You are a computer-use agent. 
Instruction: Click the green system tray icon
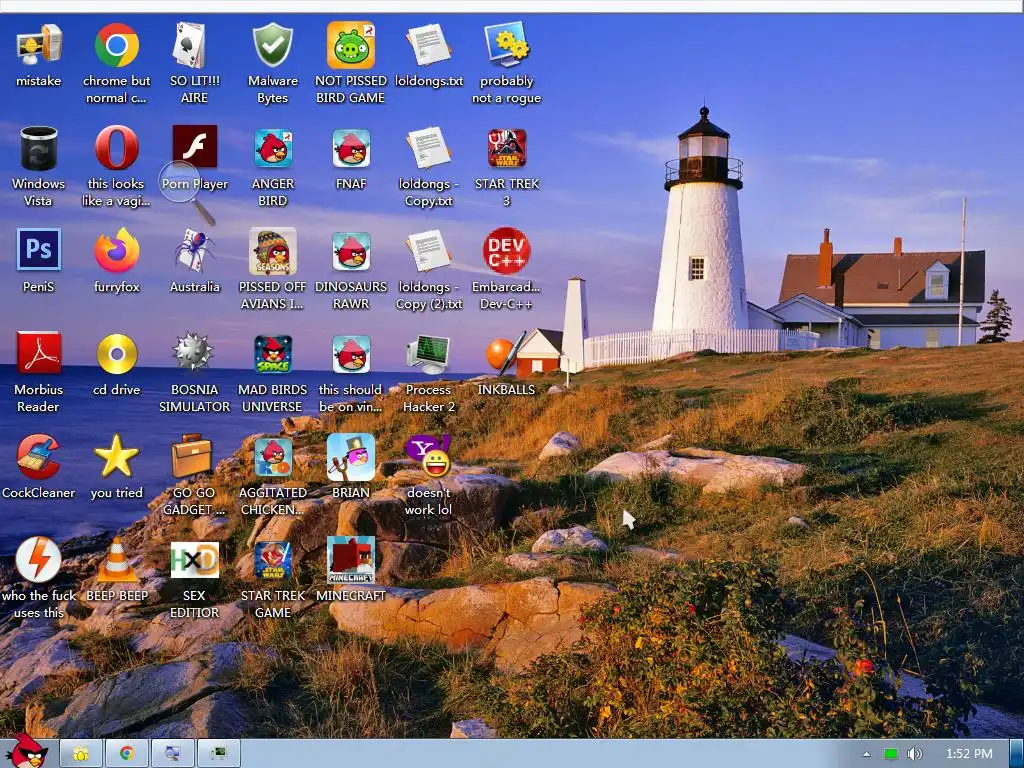point(891,754)
